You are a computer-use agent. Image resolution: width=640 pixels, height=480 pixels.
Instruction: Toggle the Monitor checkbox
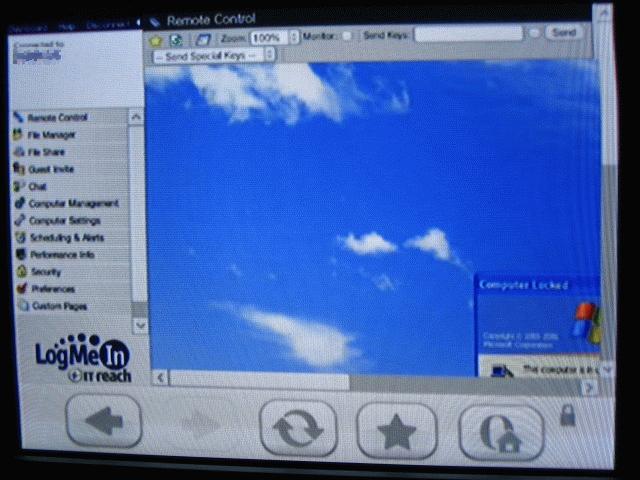point(347,36)
